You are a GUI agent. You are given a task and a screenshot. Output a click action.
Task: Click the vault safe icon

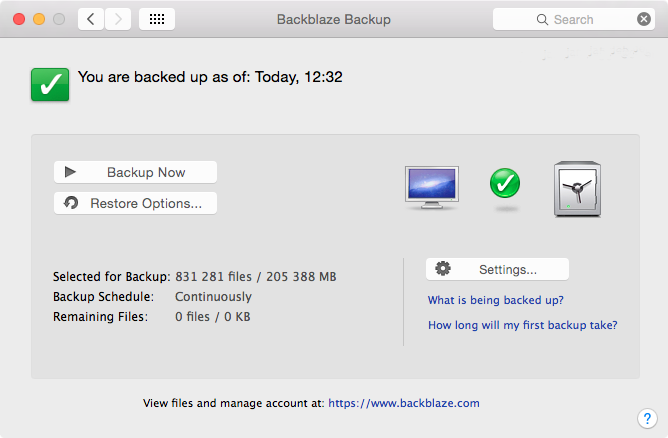click(577, 189)
